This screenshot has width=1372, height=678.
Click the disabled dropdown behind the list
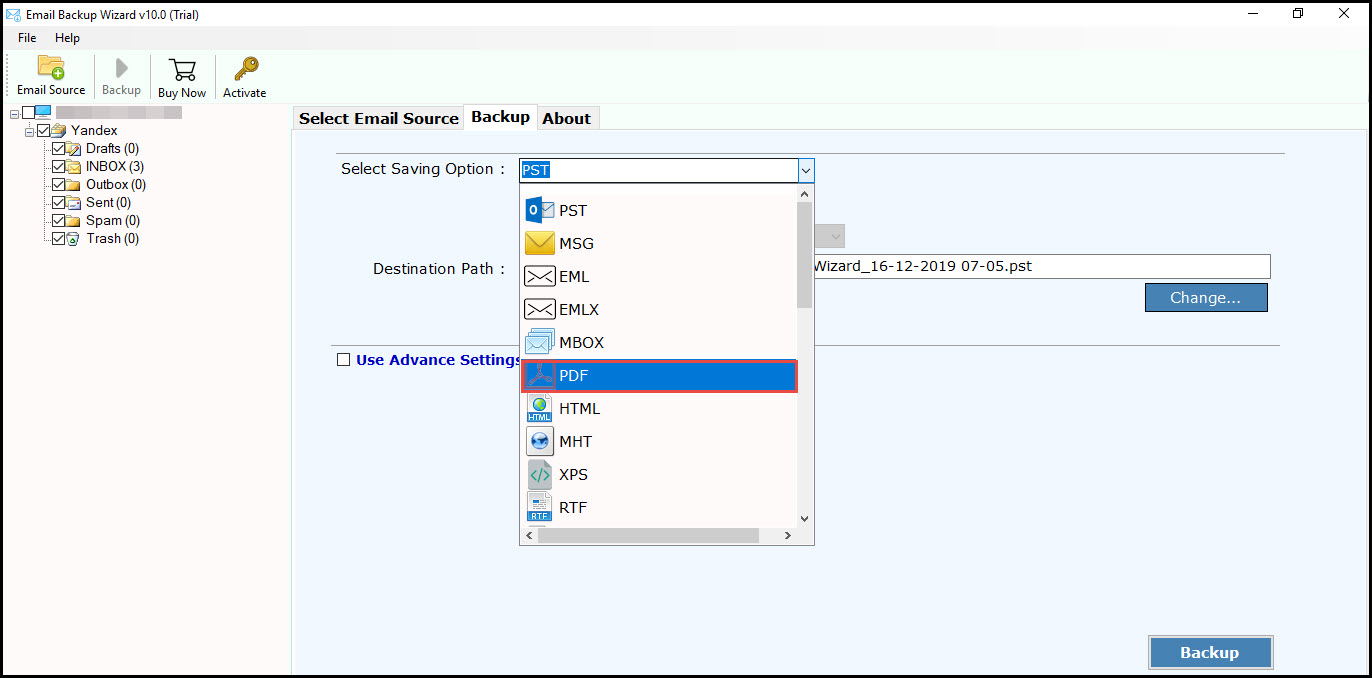tap(830, 236)
